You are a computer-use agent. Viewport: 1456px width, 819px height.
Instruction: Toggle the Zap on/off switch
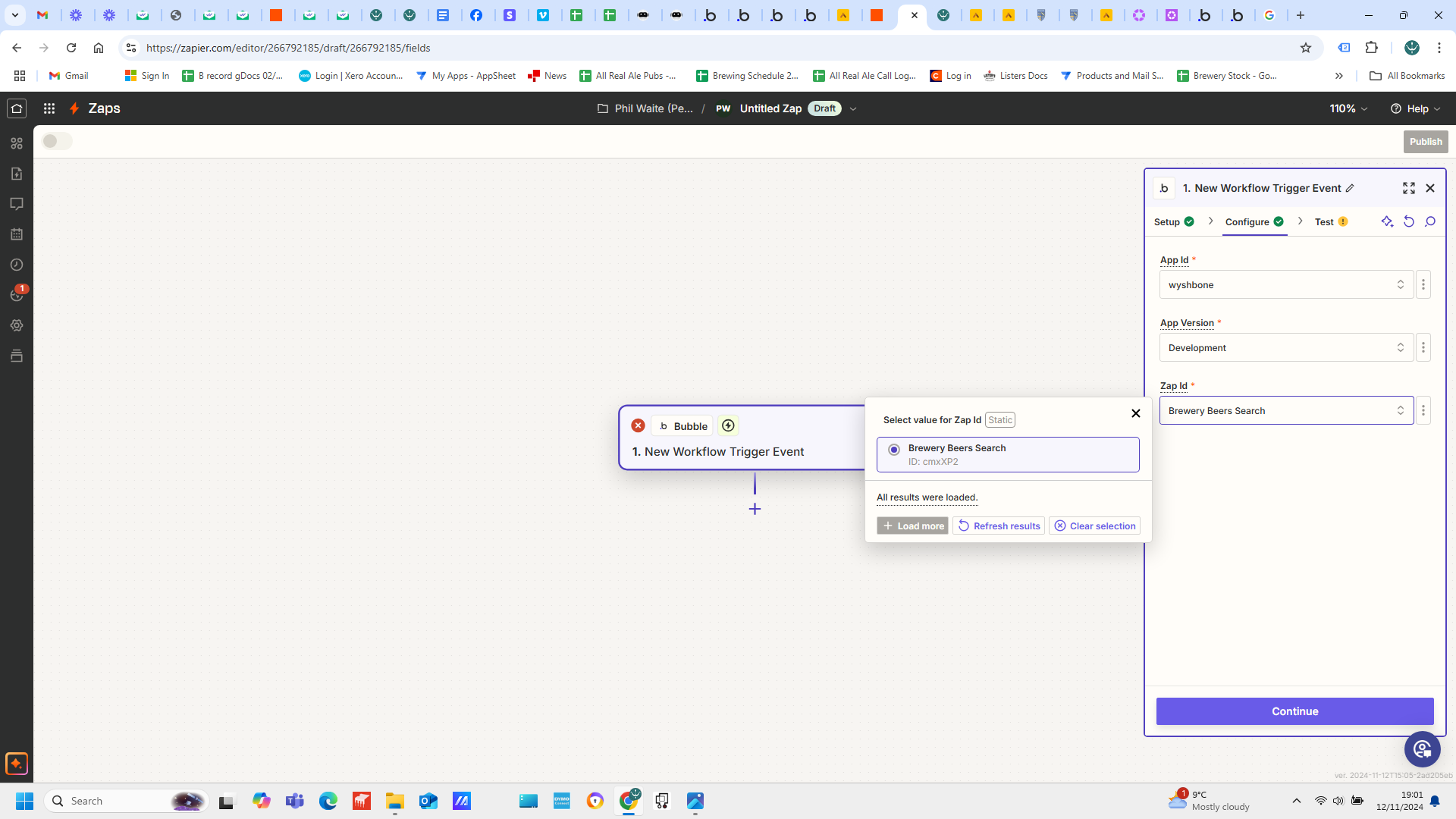(x=57, y=141)
